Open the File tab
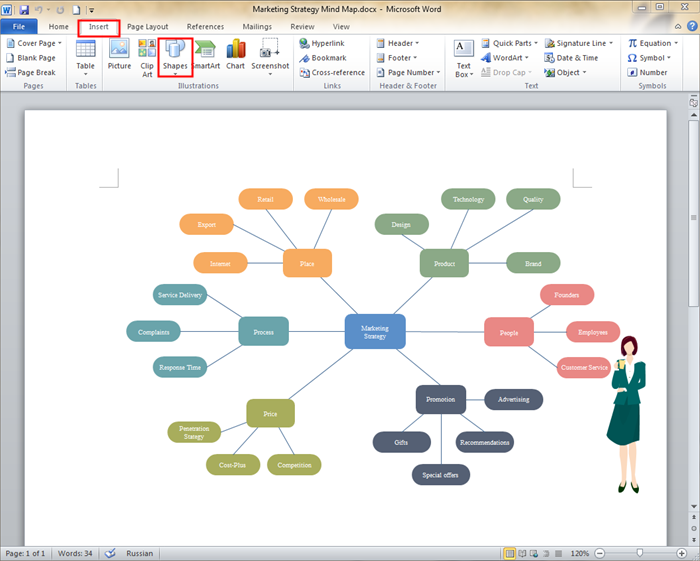The image size is (700, 561). [x=19, y=27]
